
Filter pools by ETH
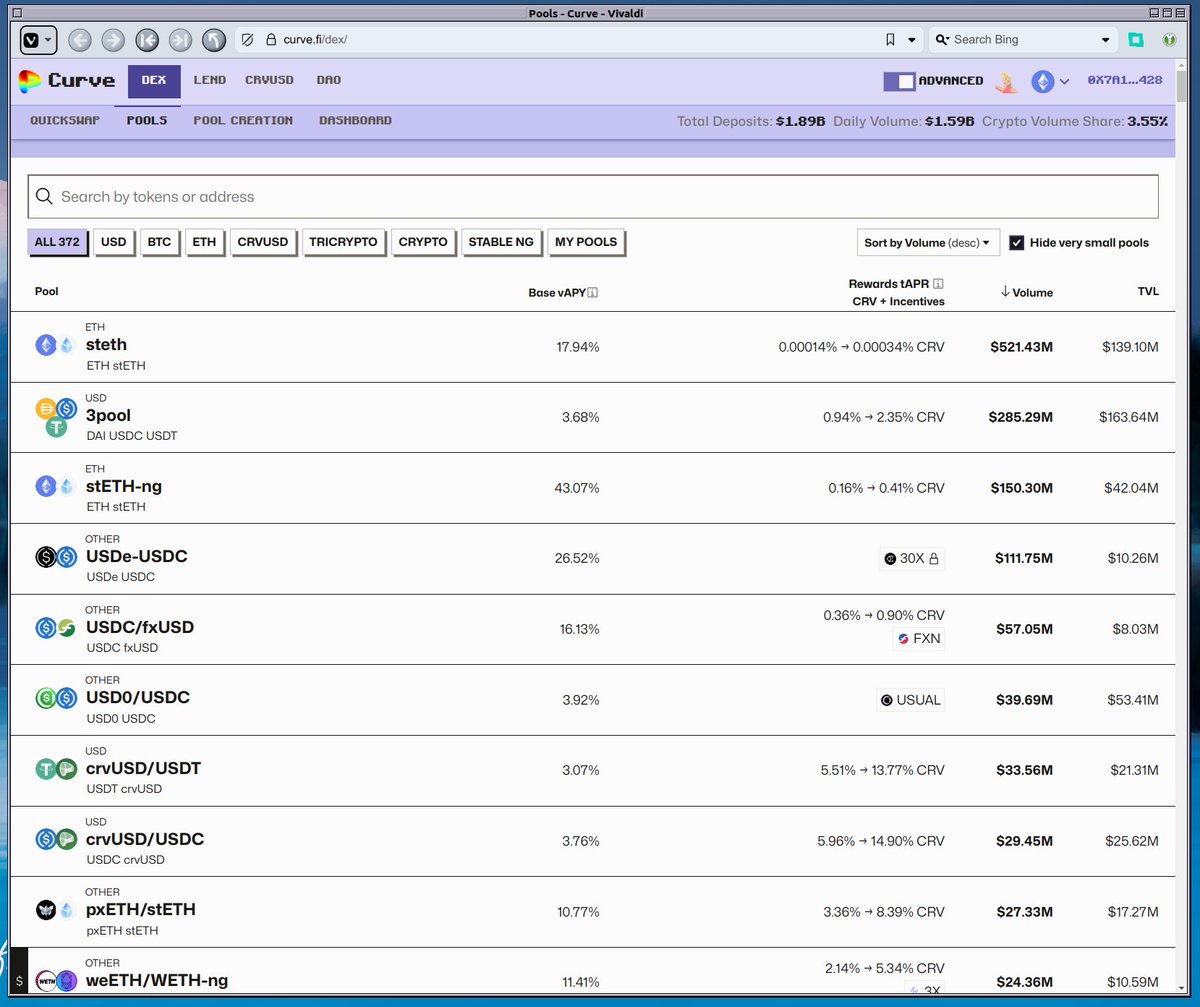pos(204,242)
